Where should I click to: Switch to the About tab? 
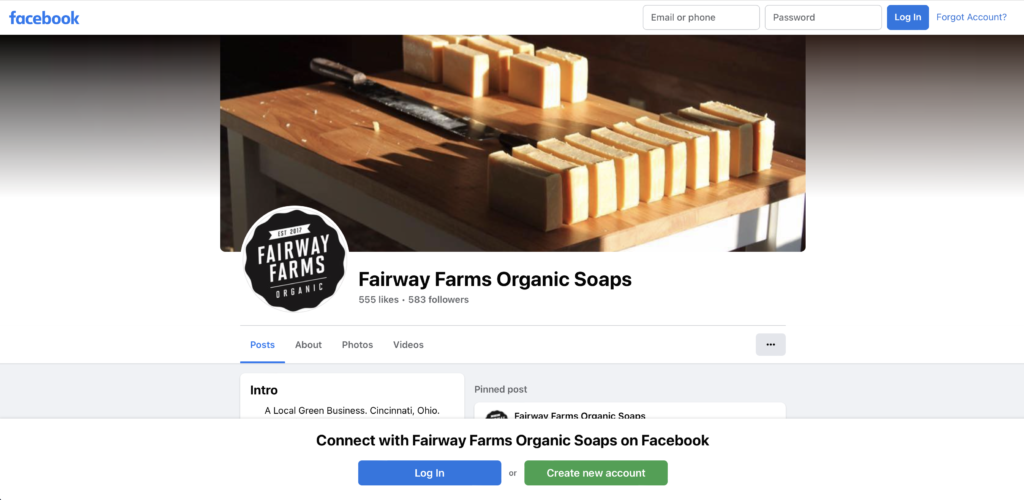point(308,345)
